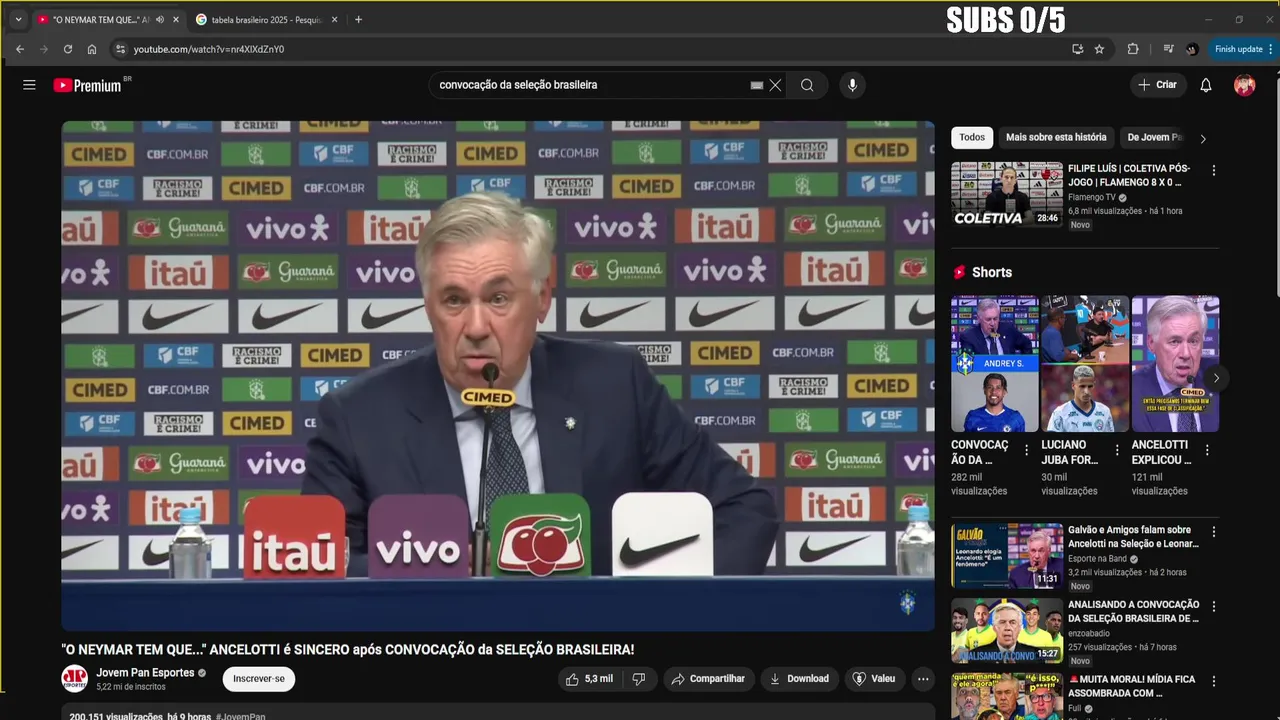
Task: Click the Criar create button
Action: coord(1157,85)
